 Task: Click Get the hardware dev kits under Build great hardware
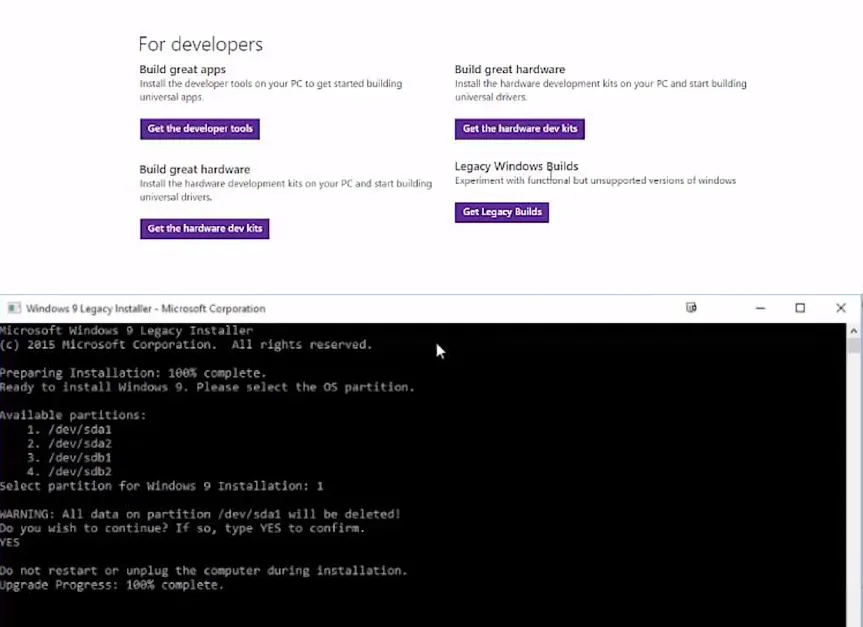(x=519, y=128)
